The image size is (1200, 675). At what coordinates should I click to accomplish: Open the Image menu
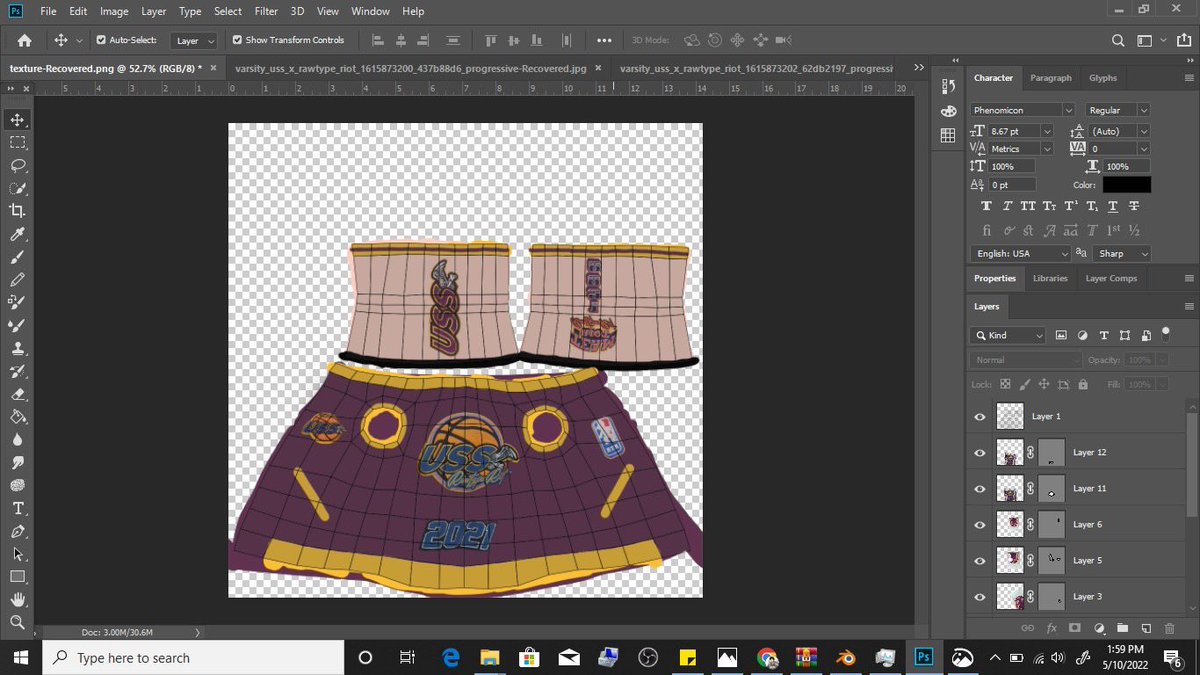tap(114, 11)
